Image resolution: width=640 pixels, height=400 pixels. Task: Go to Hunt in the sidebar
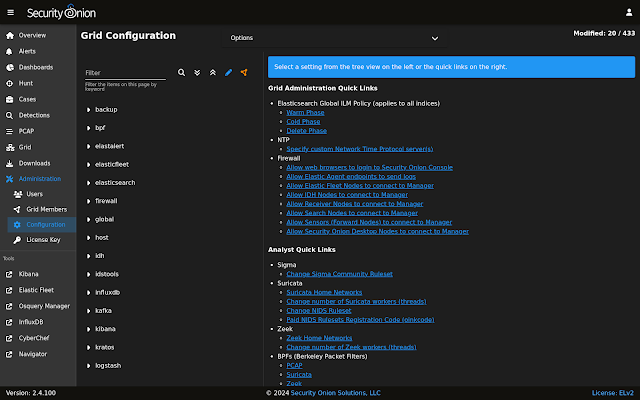[x=26, y=83]
